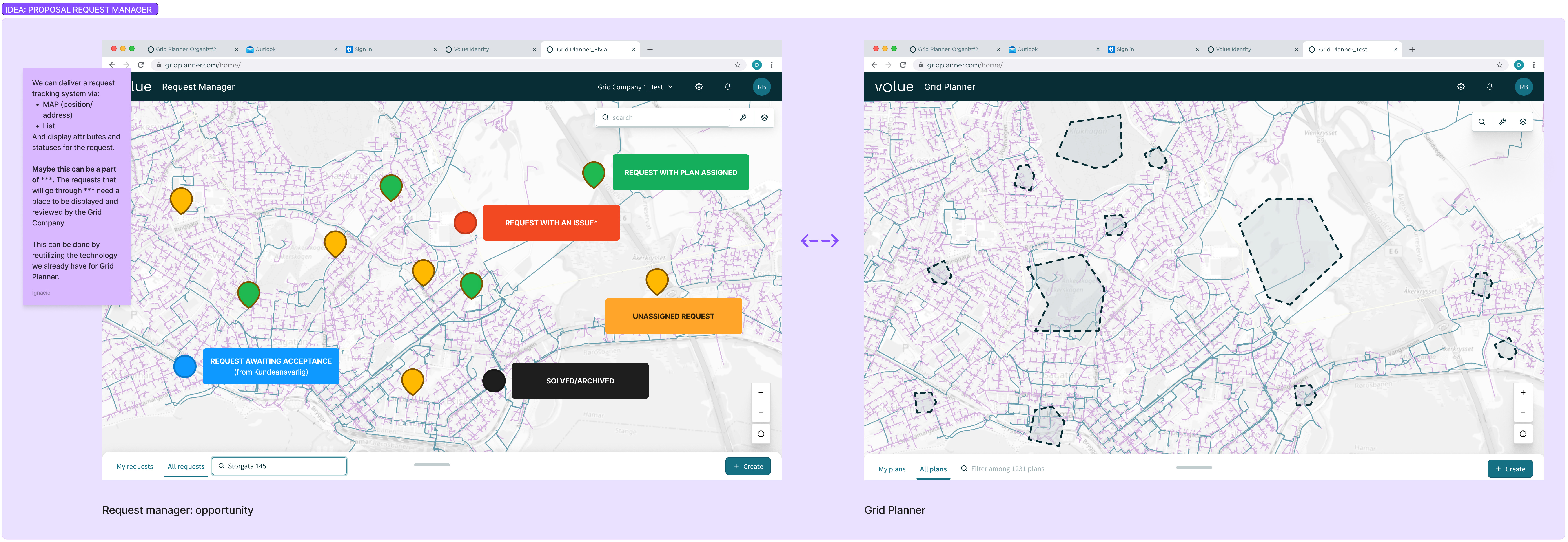The height and width of the screenshot is (542, 1568).
Task: Open RB avatar in Request Manager header
Action: [x=761, y=87]
